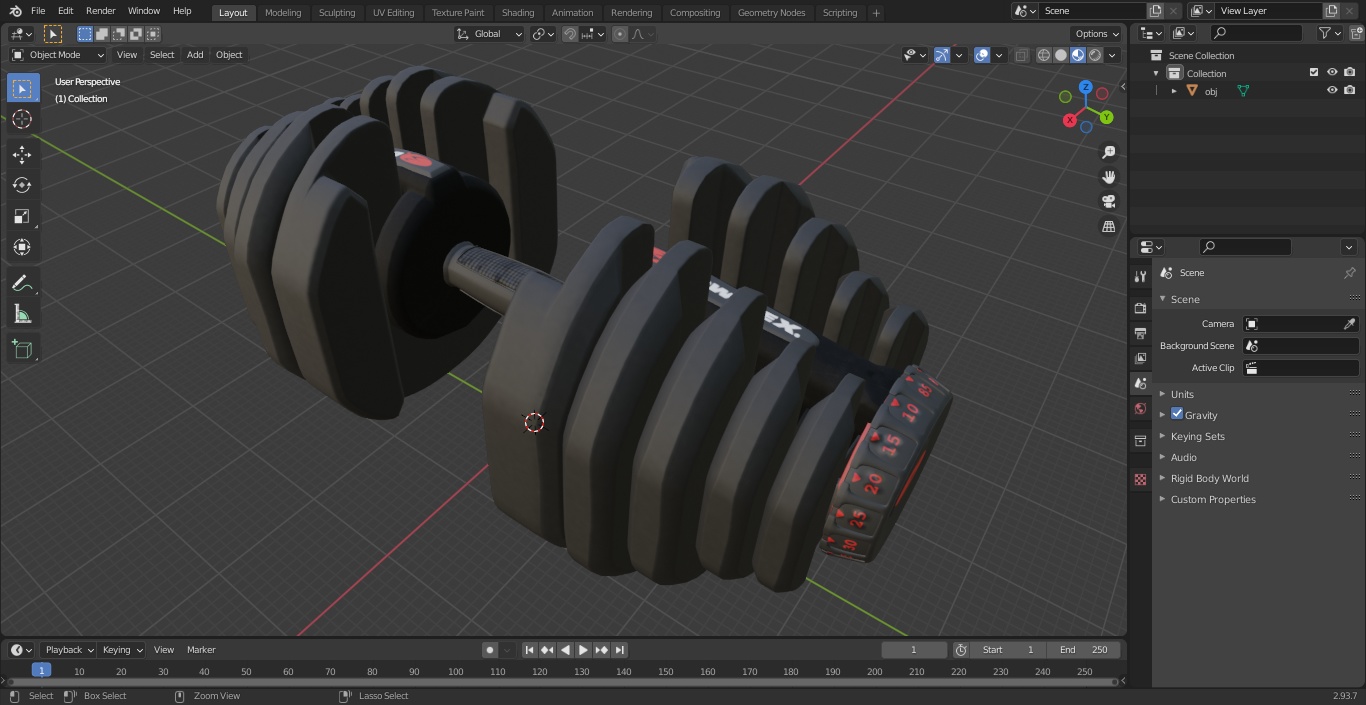
Task: Jump to next keyframe
Action: (601, 650)
